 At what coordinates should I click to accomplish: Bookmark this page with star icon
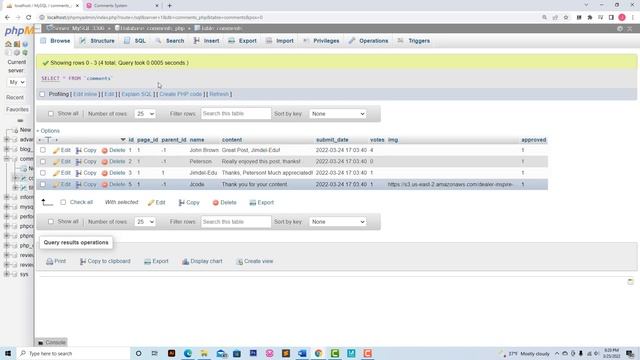click(566, 18)
